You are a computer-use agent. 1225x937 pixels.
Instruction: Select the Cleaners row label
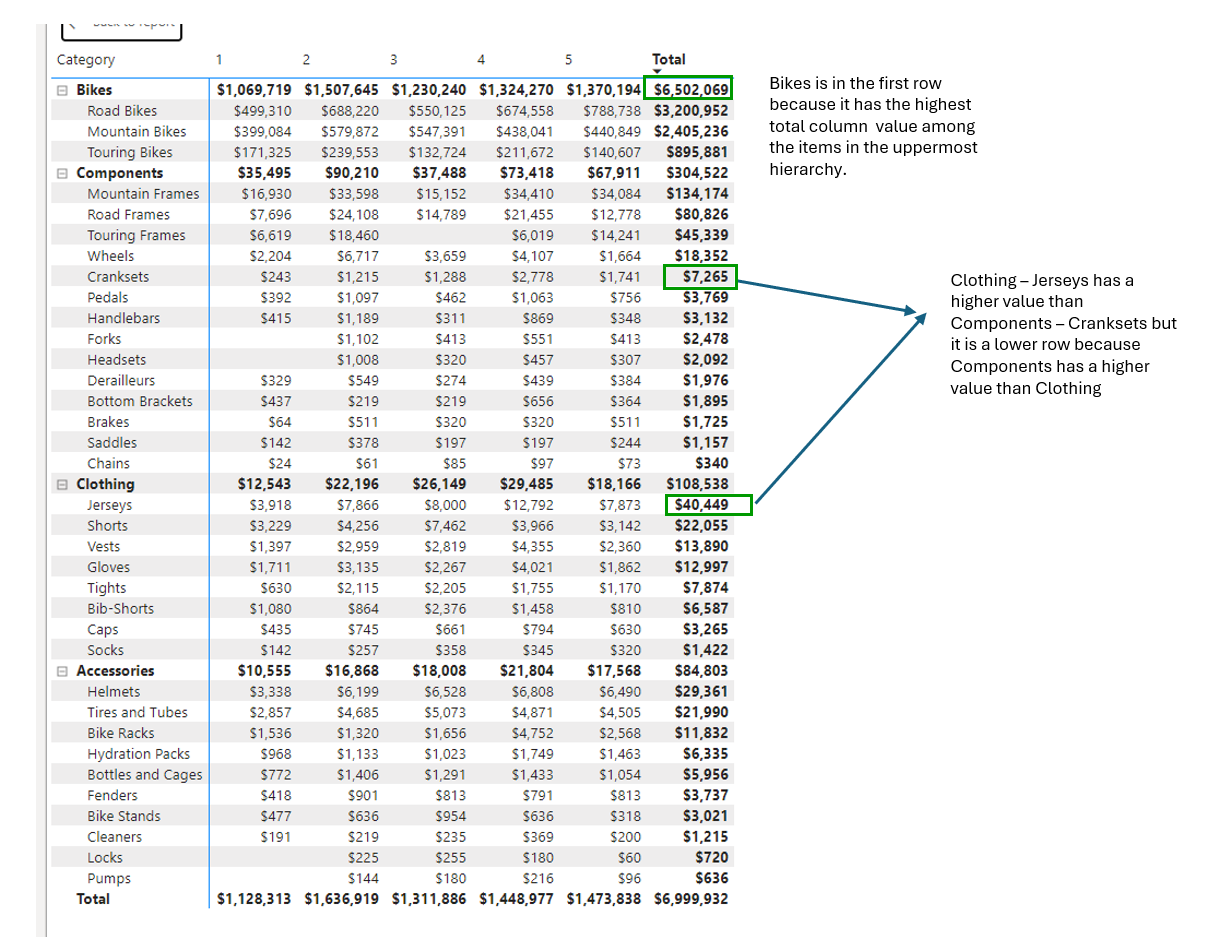tap(114, 837)
